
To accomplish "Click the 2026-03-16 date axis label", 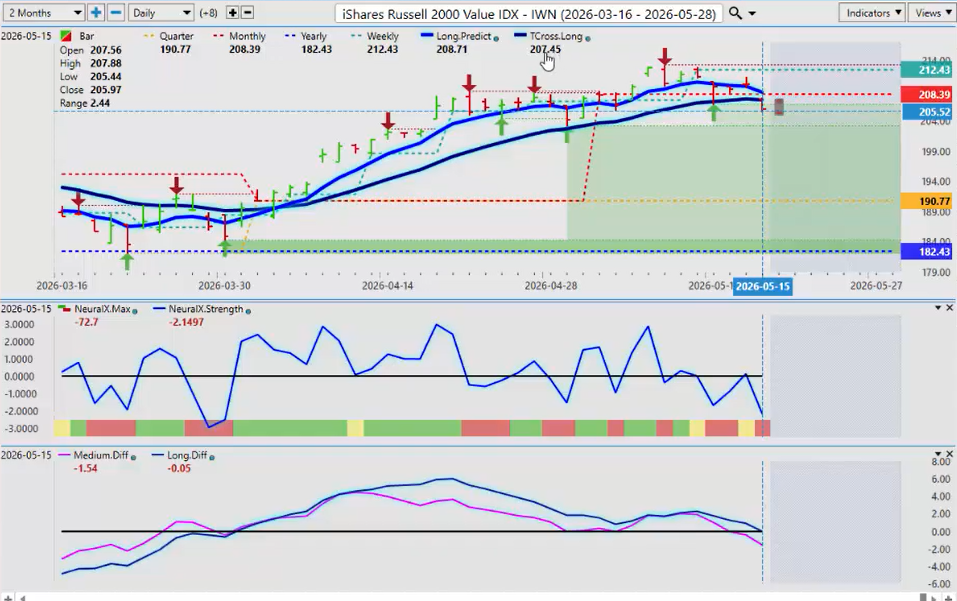I will (x=62, y=286).
